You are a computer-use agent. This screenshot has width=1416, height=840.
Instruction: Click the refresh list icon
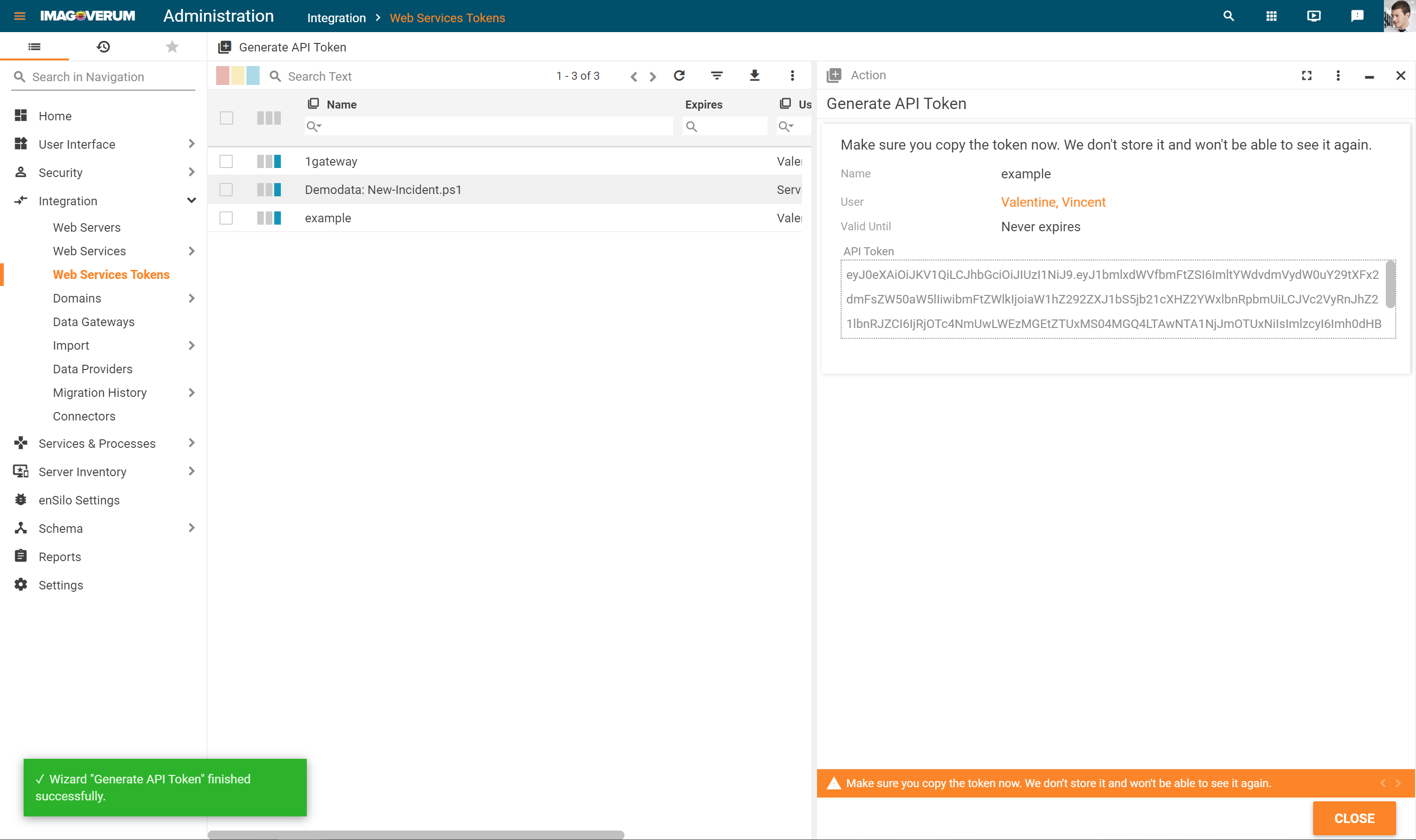(x=679, y=76)
